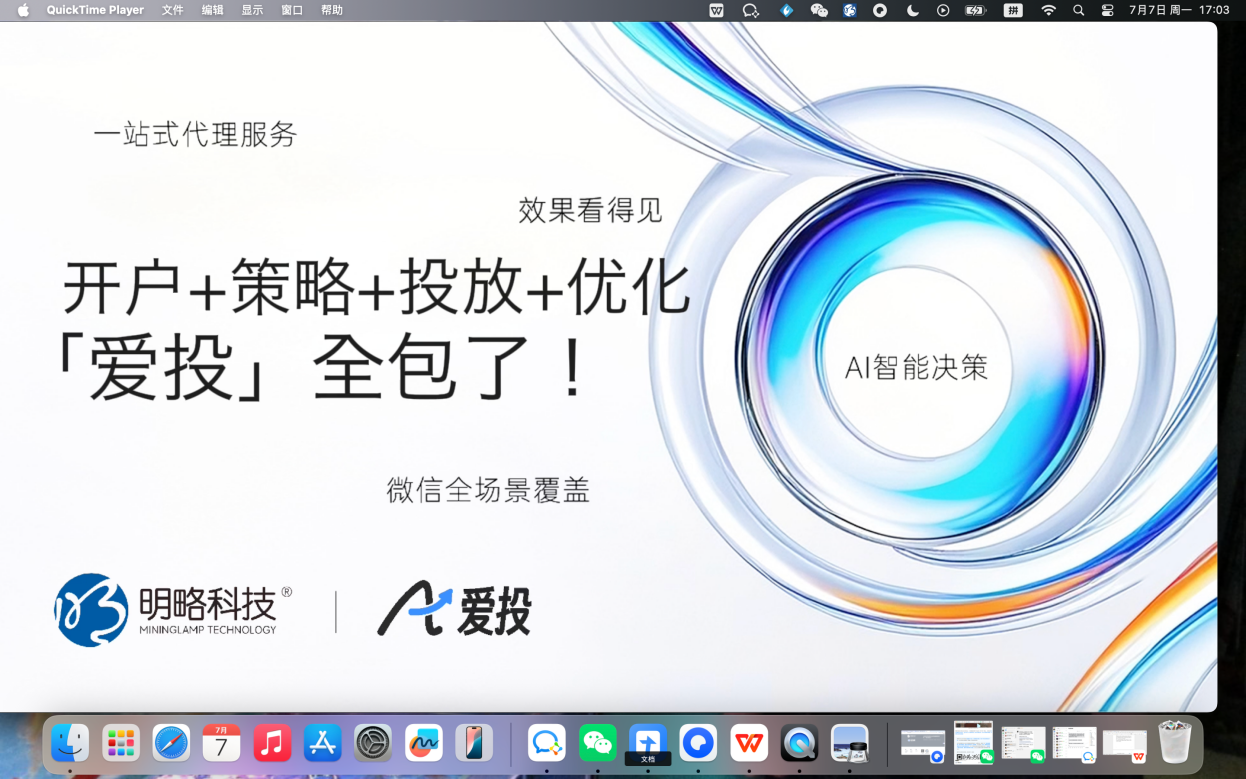
Task: Open System Settings gear in dock
Action: (373, 743)
